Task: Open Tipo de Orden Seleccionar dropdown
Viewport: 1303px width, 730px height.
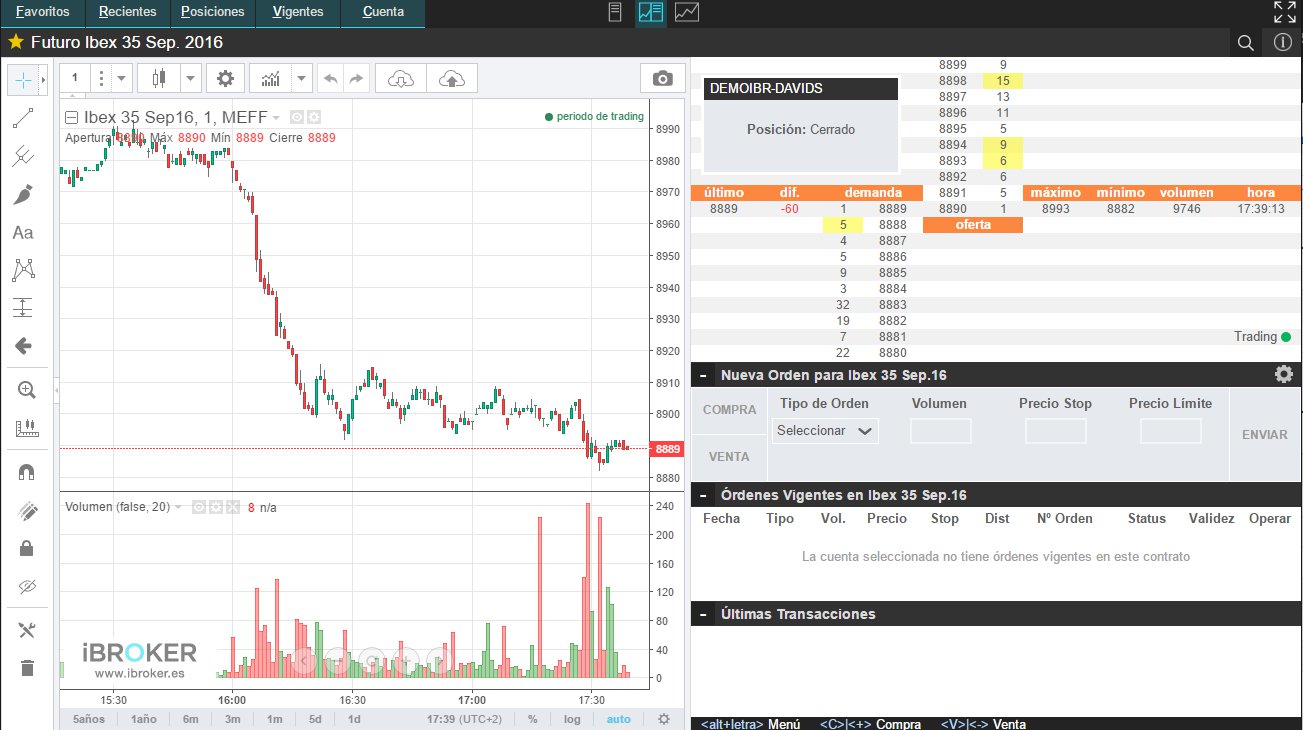Action: [826, 431]
